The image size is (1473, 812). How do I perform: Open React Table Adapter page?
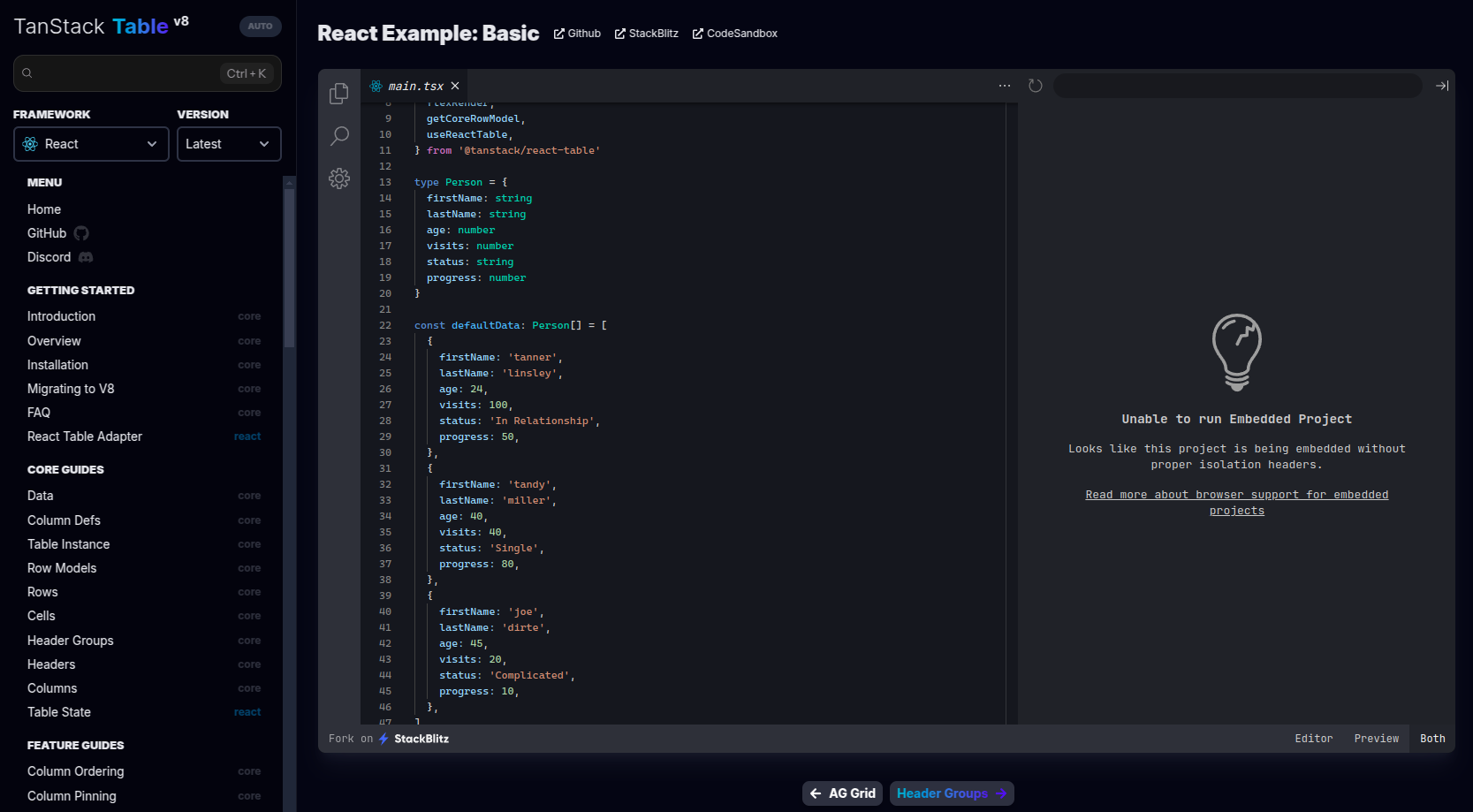(x=144, y=436)
